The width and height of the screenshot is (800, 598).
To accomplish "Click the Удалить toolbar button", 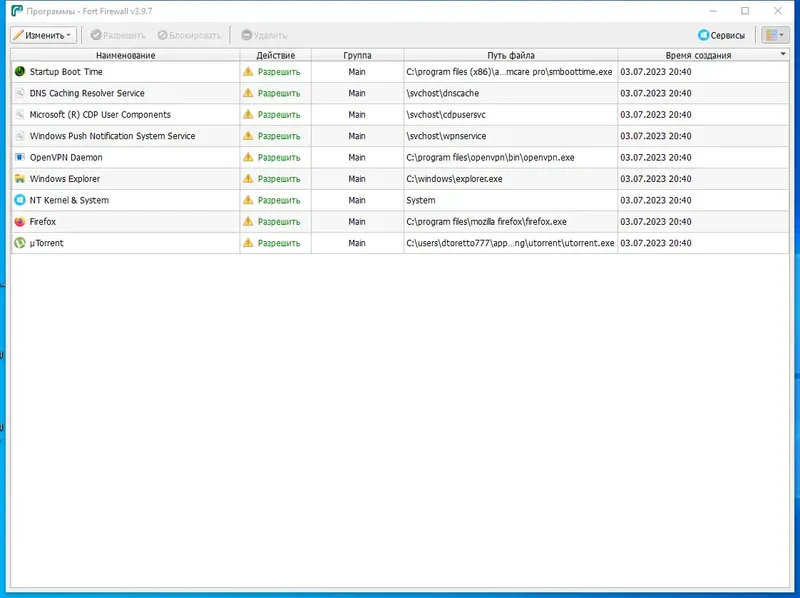I will pyautogui.click(x=264, y=35).
